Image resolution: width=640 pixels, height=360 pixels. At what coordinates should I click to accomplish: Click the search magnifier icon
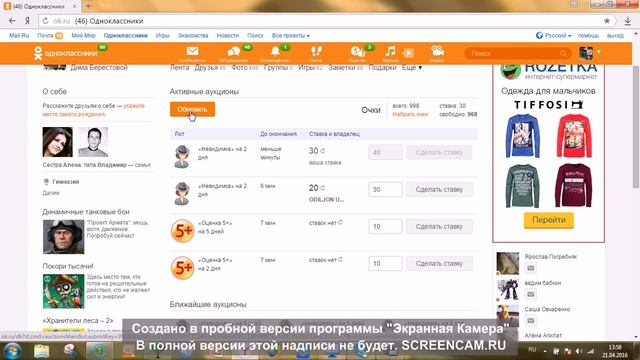[x=564, y=53]
